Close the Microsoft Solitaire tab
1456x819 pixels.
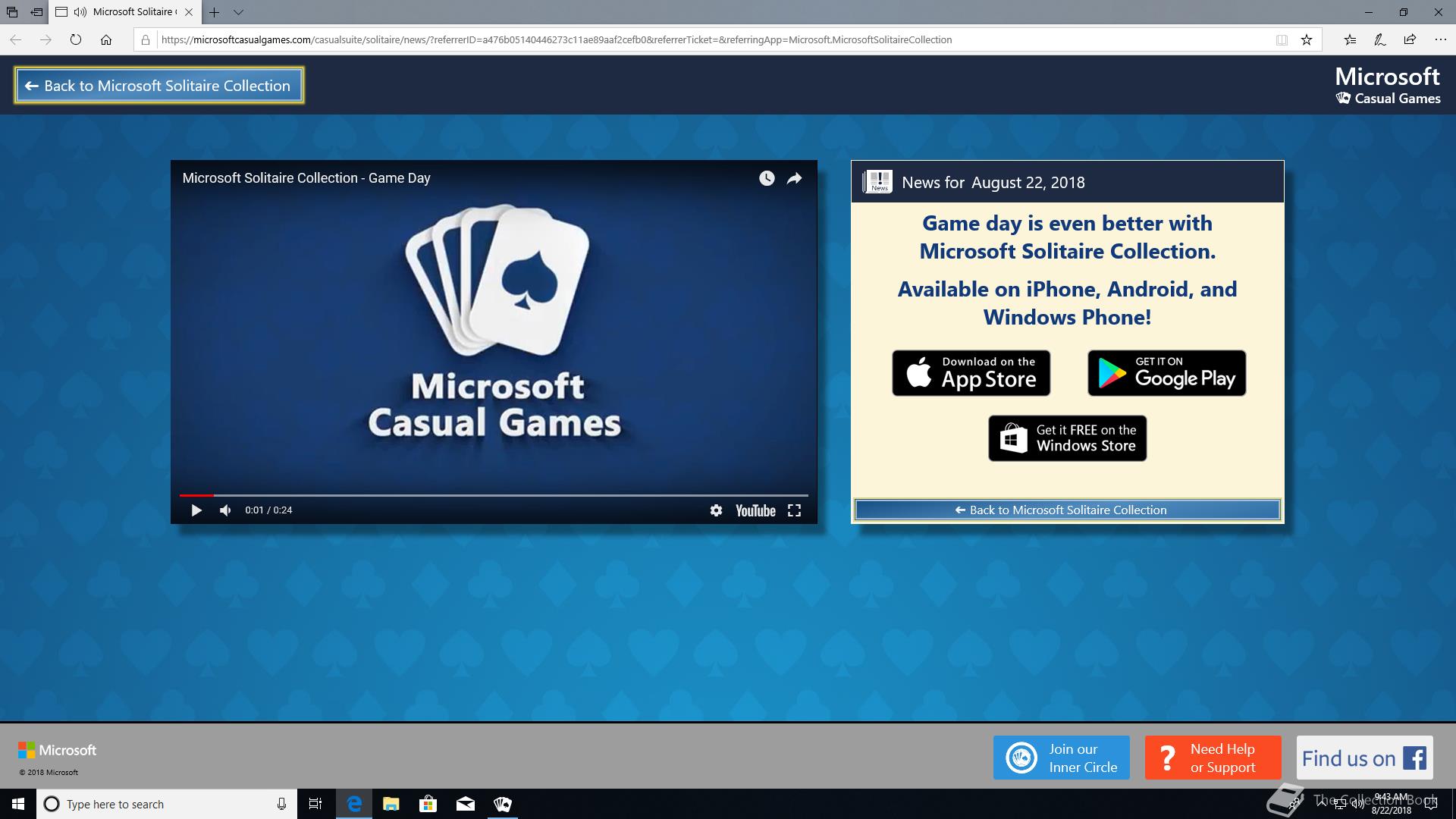pyautogui.click(x=189, y=12)
